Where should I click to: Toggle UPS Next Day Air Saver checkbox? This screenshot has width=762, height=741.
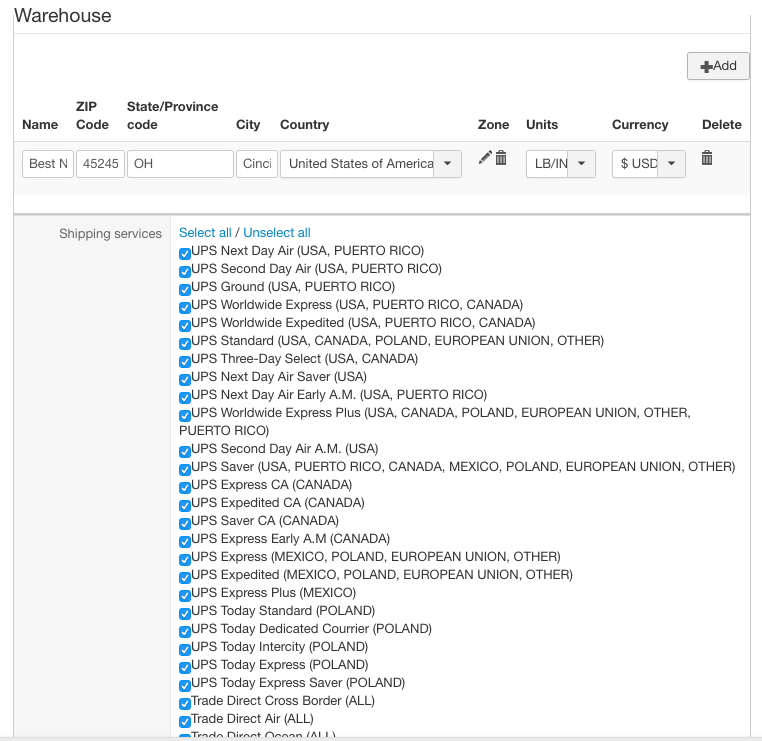pos(185,379)
